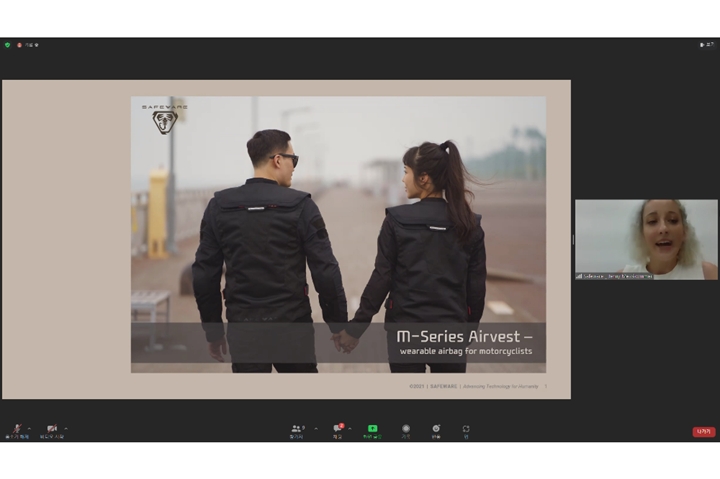Click the red Leave meeting button
The image size is (720, 479).
pos(703,432)
